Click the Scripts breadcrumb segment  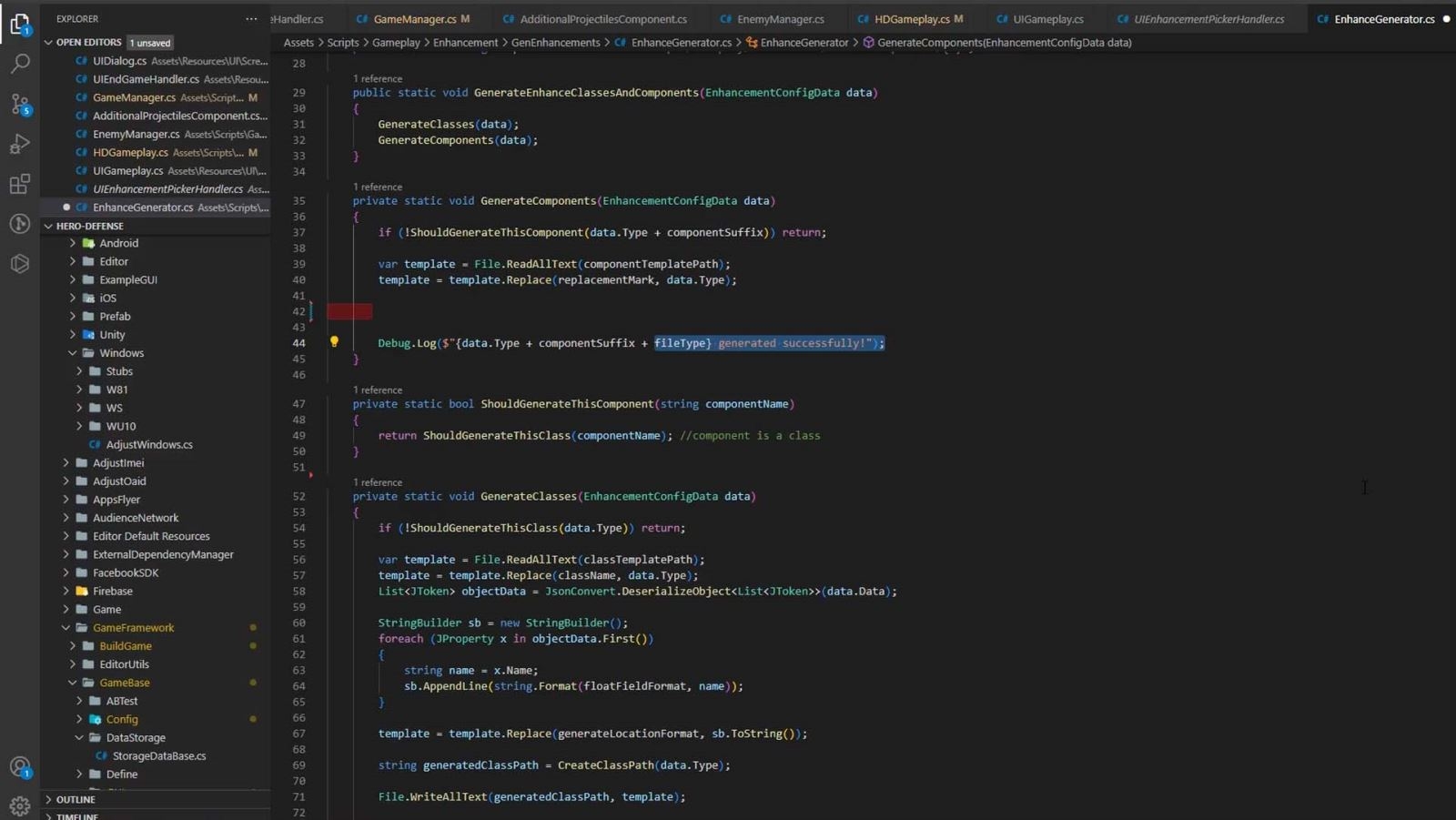[343, 42]
